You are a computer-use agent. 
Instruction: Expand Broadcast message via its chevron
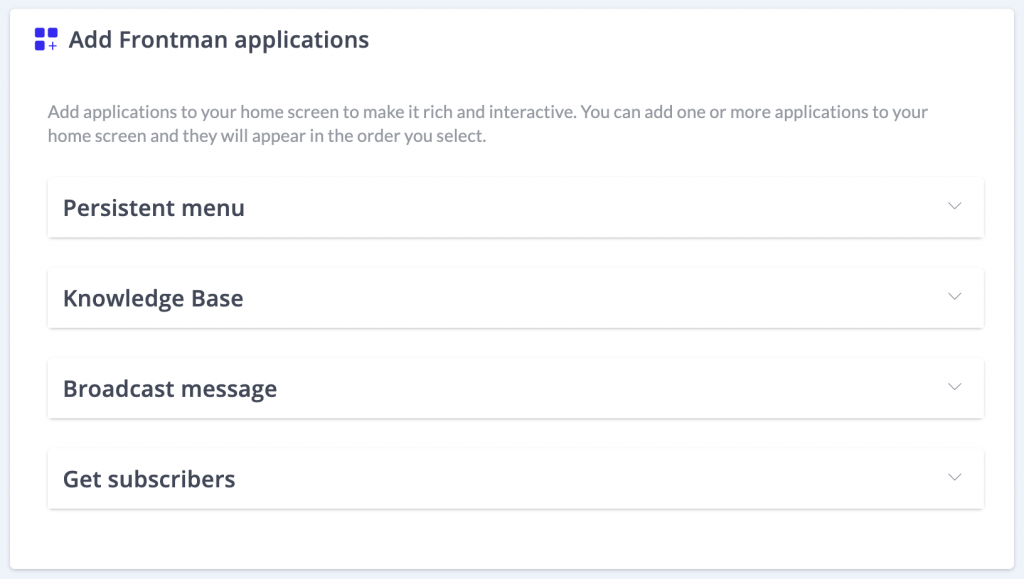[954, 387]
